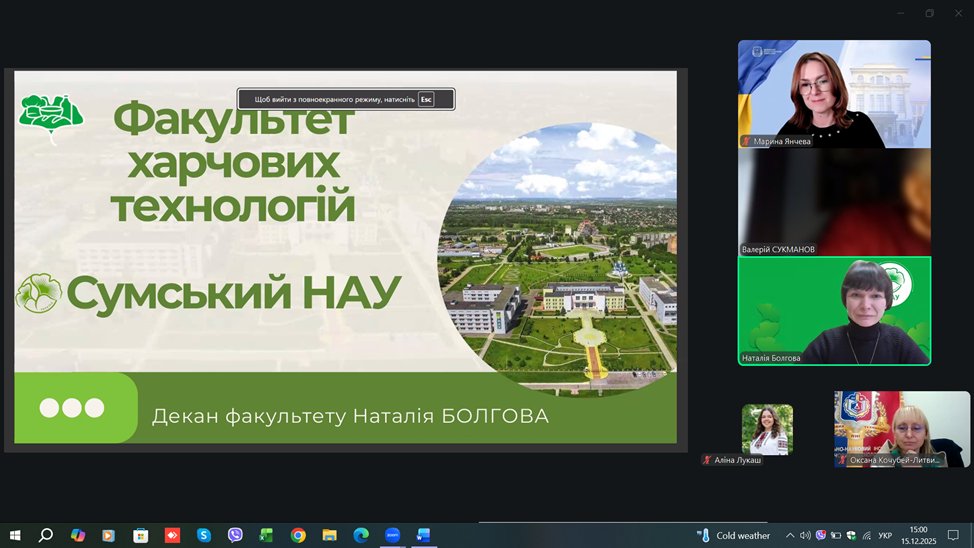Image resolution: width=974 pixels, height=548 pixels.
Task: Select the top-right participant's video tile
Action: [834, 93]
